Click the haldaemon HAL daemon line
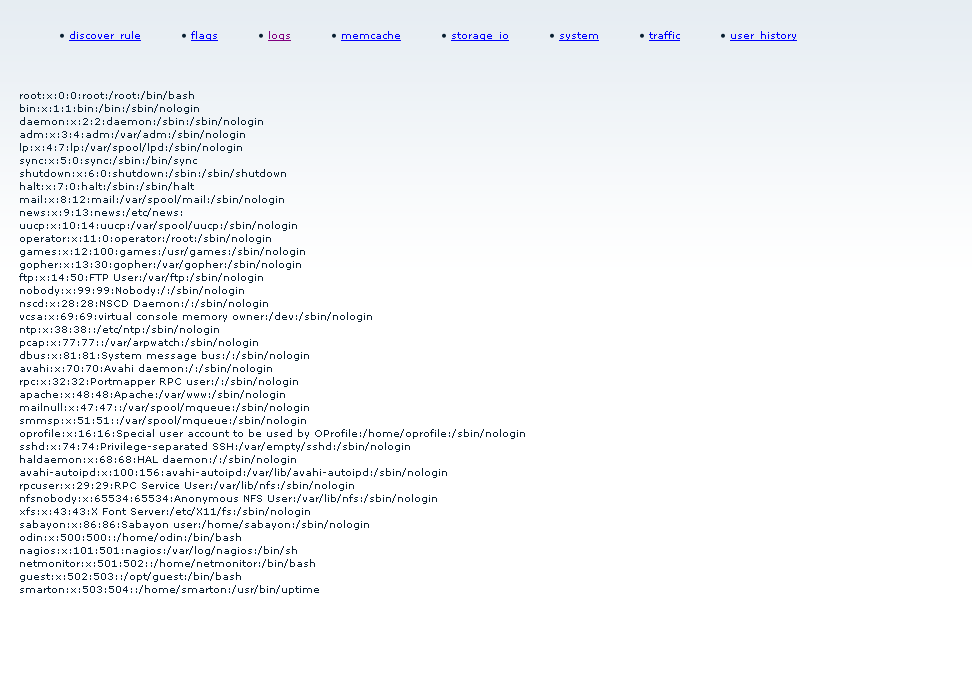 158,460
